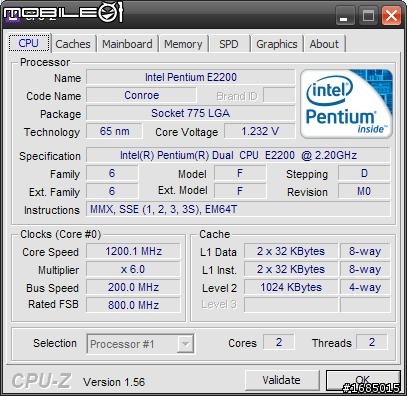This screenshot has height=396, width=407.
Task: Click the Validate button
Action: coord(281,380)
